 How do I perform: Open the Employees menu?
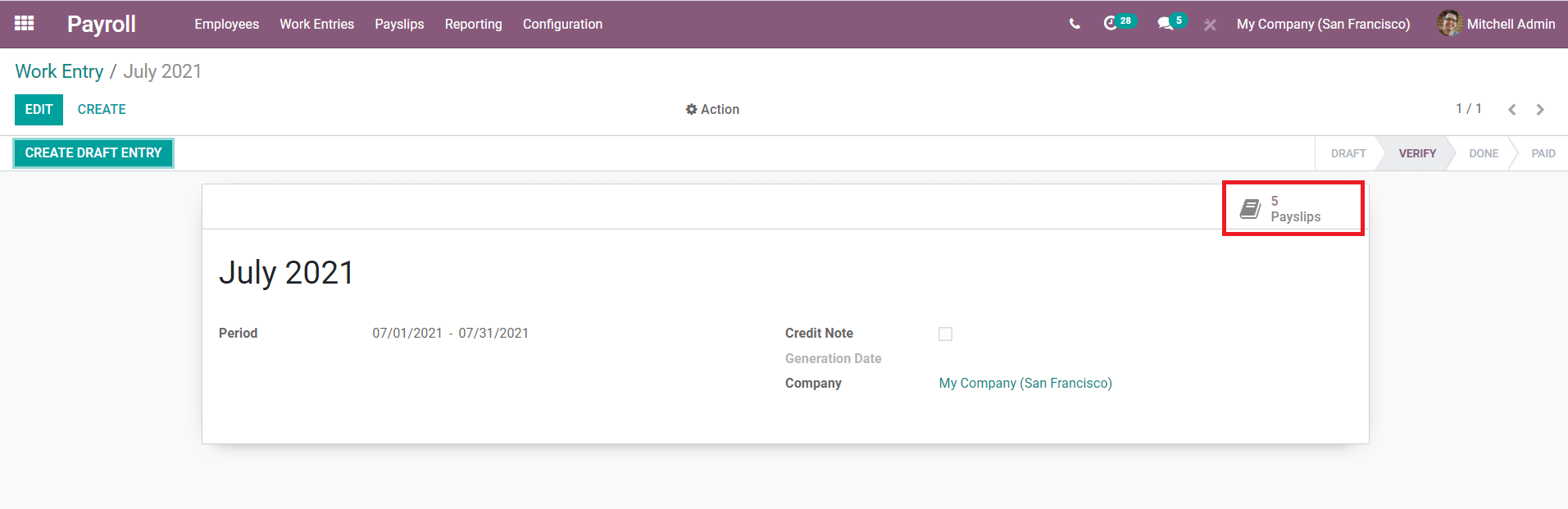[226, 25]
